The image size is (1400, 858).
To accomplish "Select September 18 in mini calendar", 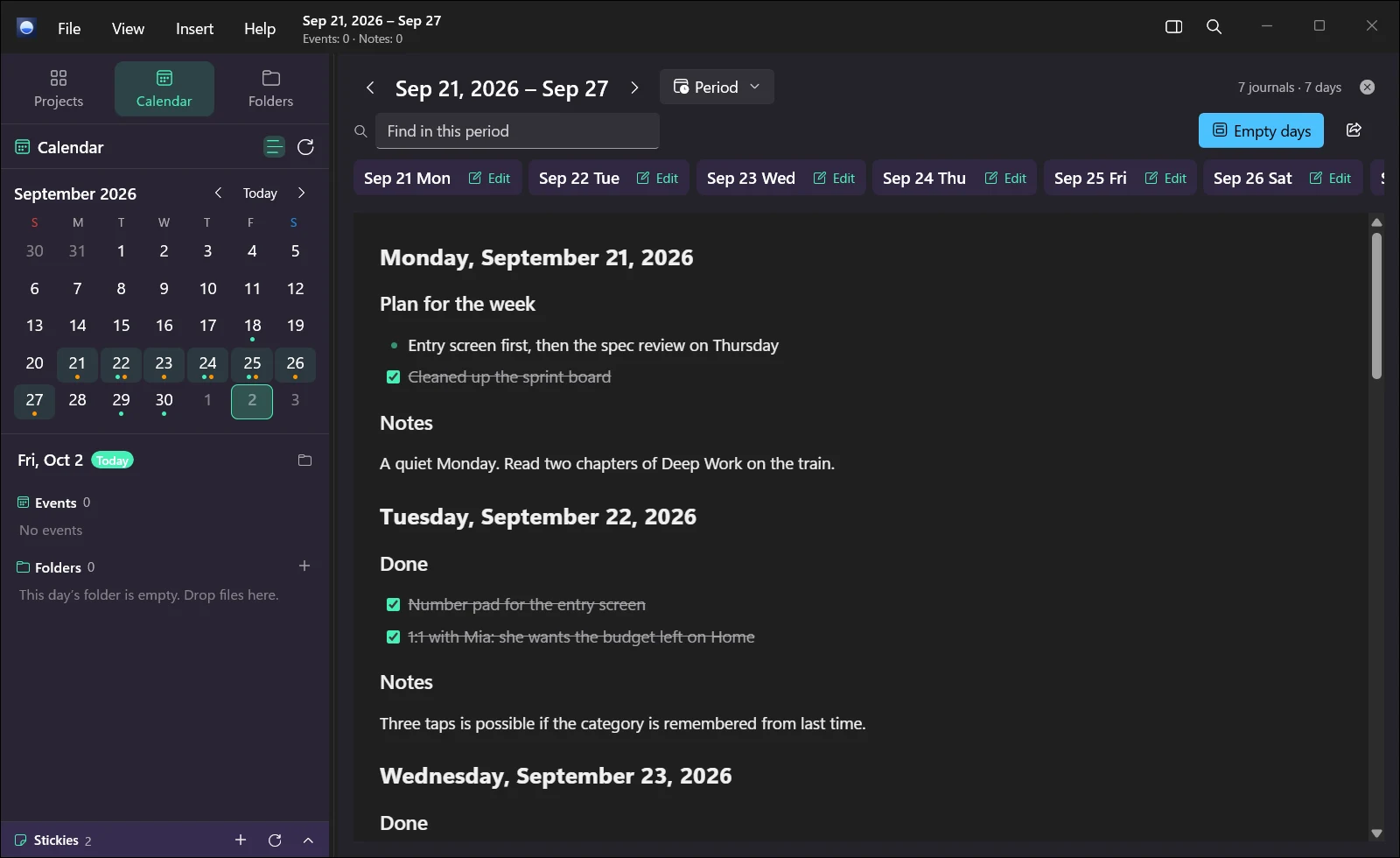I will click(x=252, y=327).
